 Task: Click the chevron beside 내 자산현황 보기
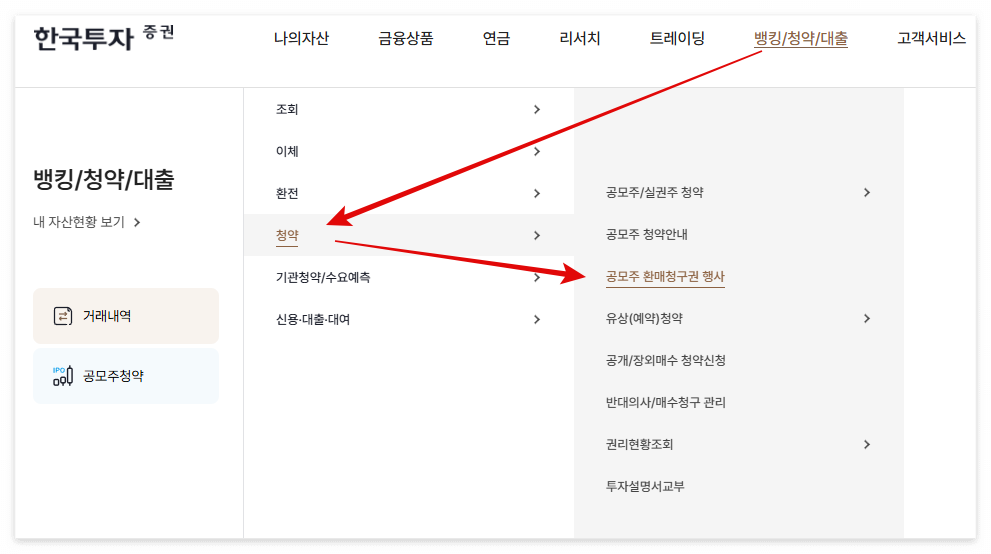(137, 222)
